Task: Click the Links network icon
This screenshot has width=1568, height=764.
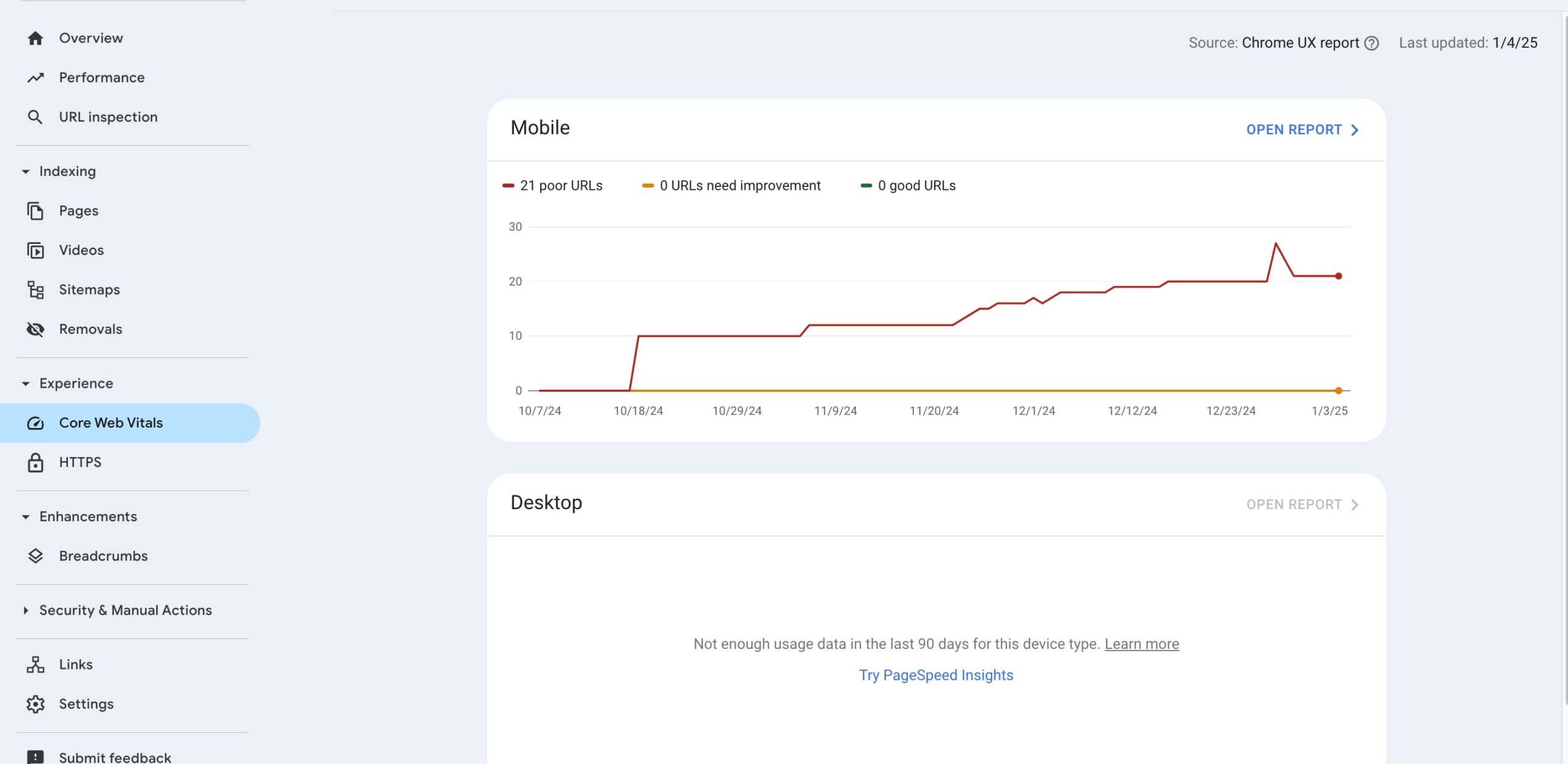Action: click(36, 665)
